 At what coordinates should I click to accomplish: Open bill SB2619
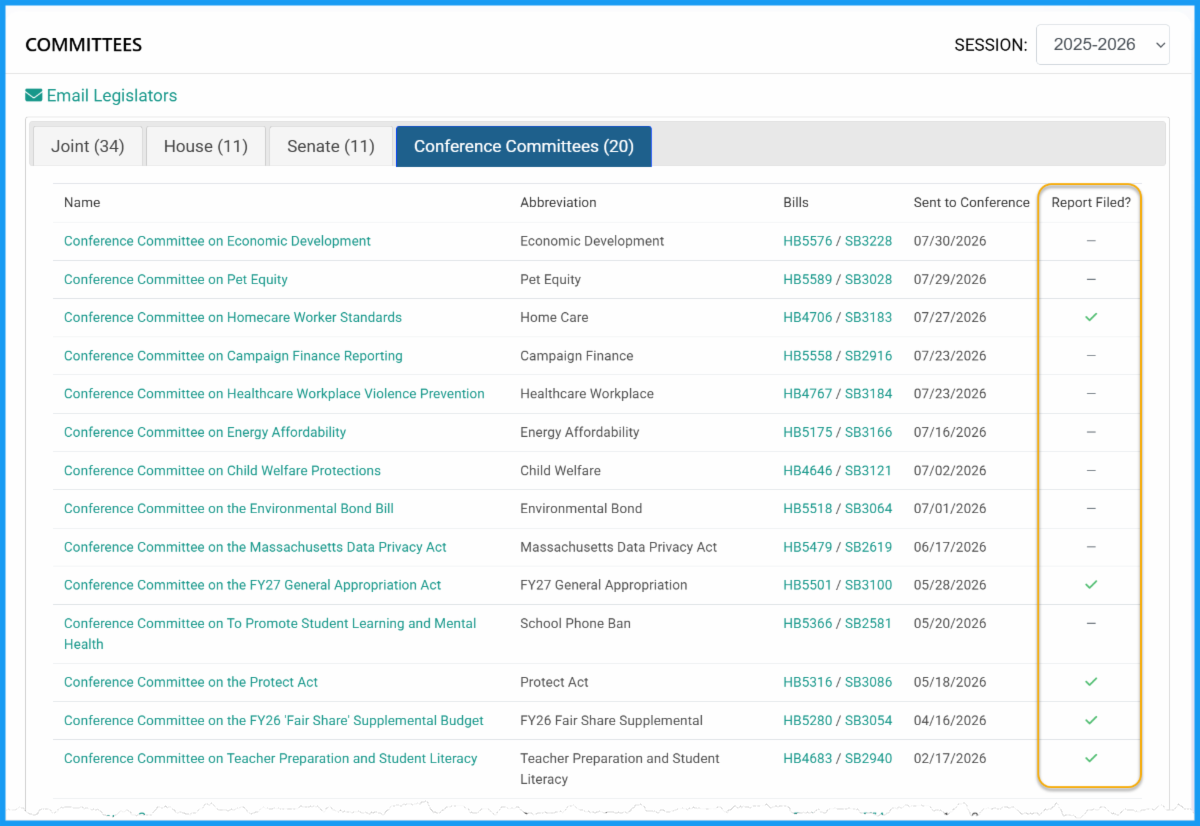[868, 547]
